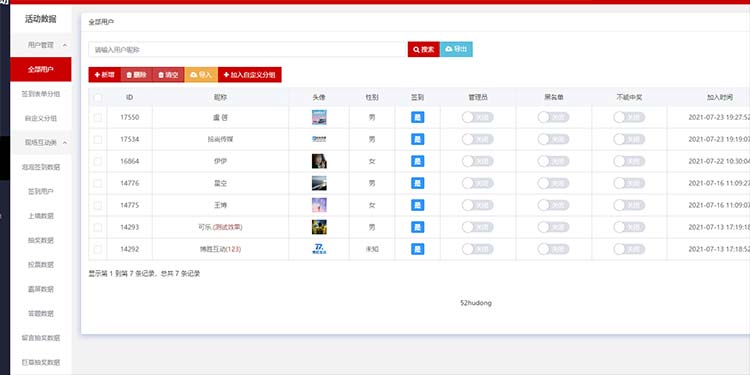This screenshot has width=750, height=375.
Task: Click nickname 博胜互动(123) in the table
Action: (x=220, y=249)
